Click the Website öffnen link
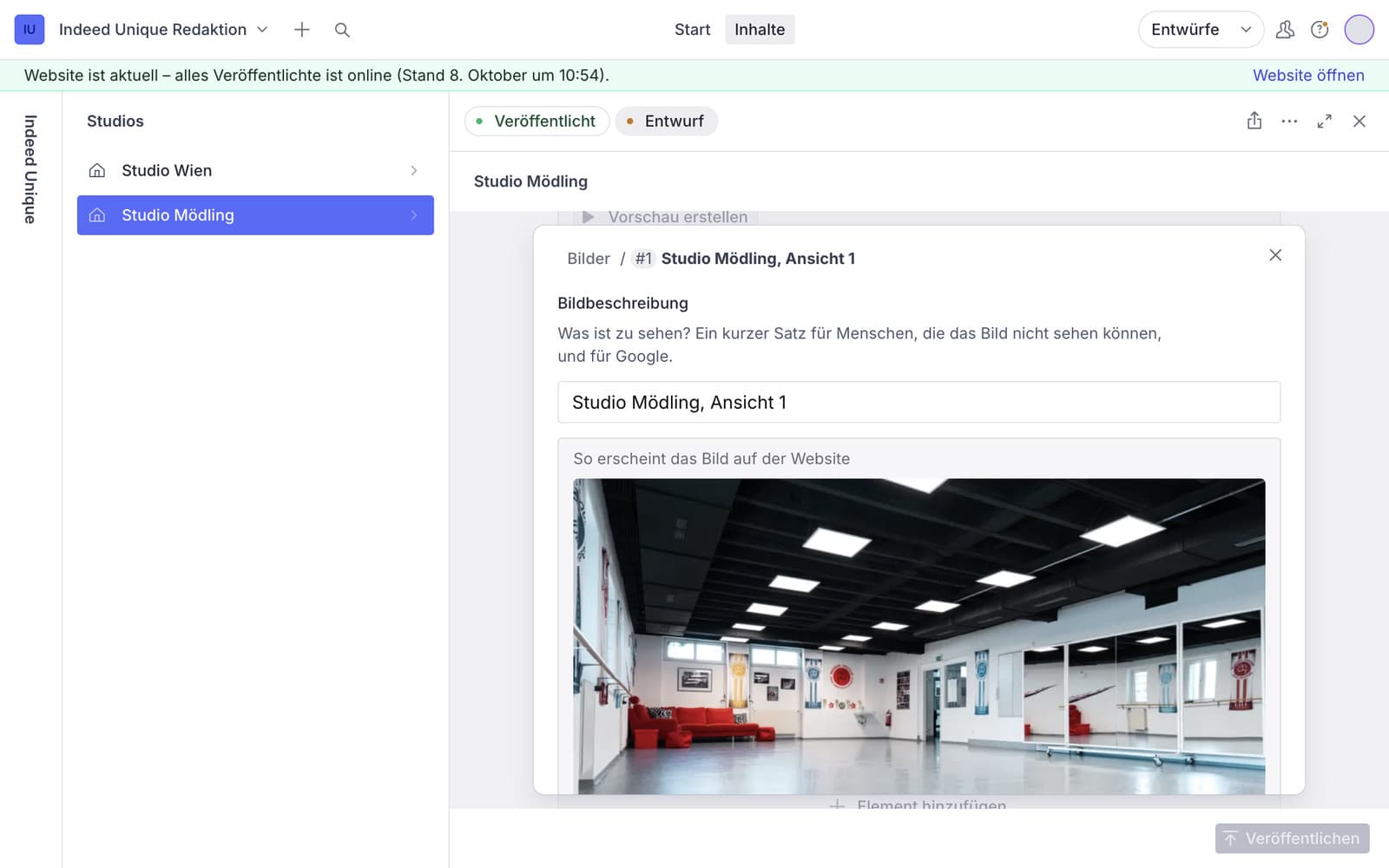 pyautogui.click(x=1308, y=76)
